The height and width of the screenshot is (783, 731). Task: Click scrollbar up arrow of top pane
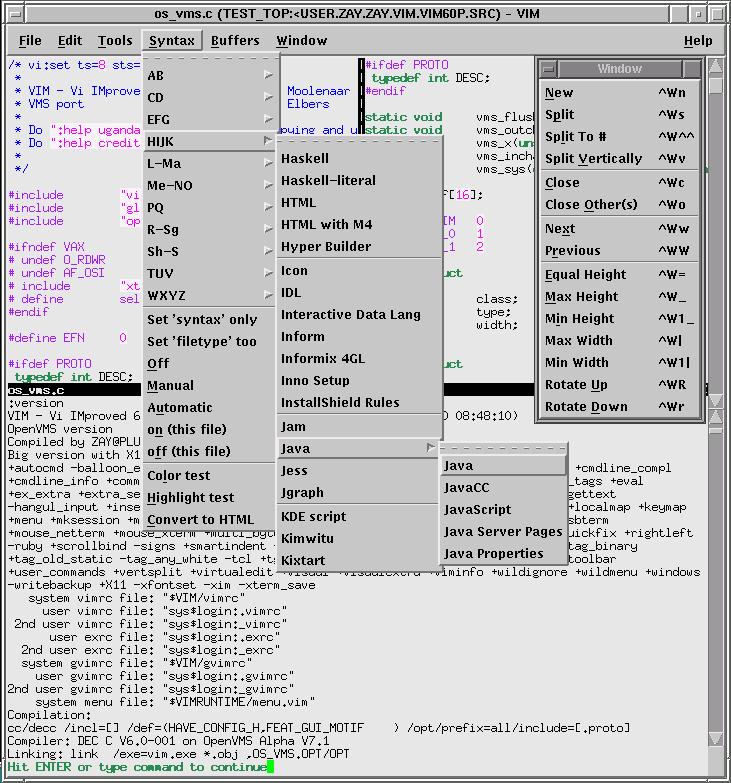pos(716,66)
